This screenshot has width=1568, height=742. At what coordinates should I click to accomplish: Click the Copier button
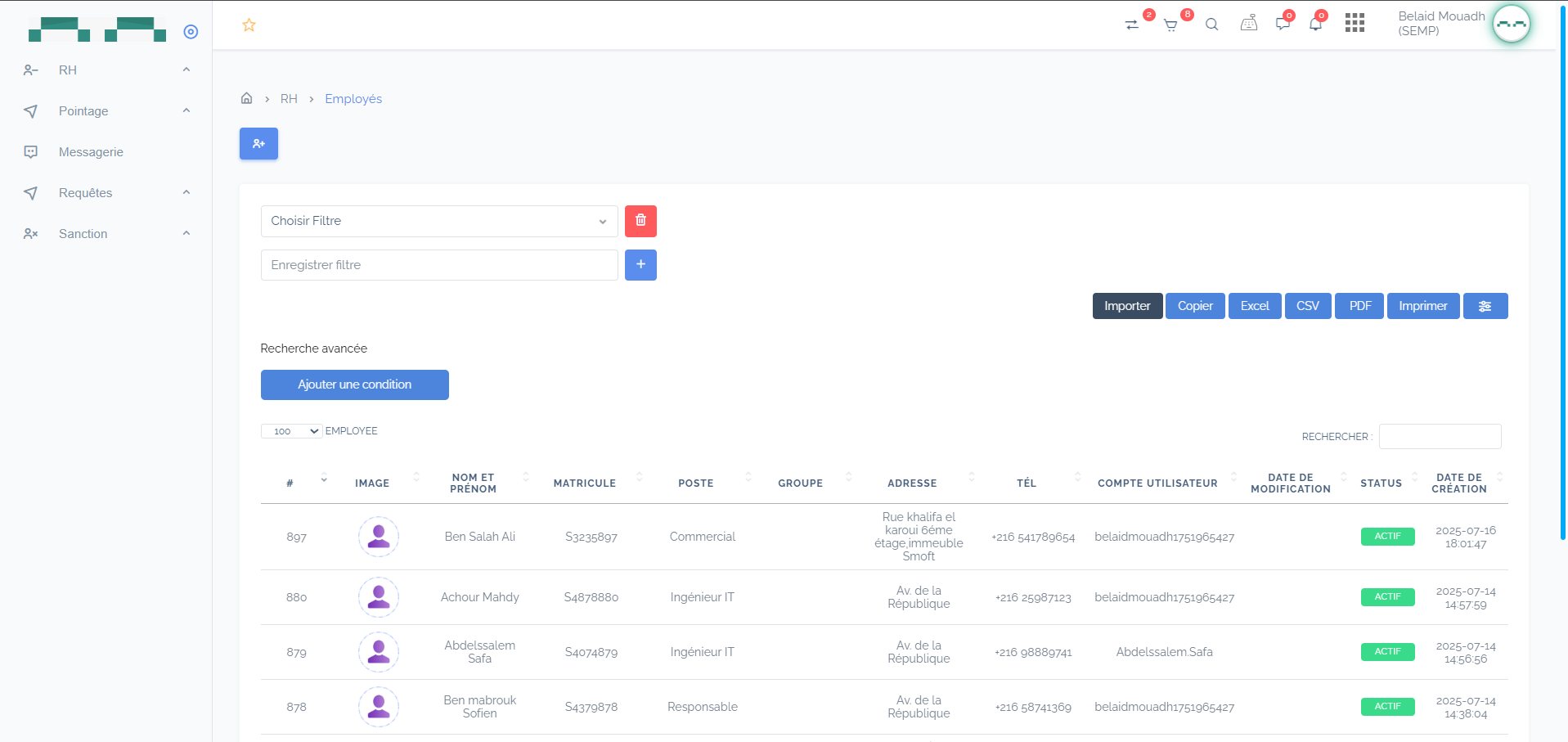pyautogui.click(x=1195, y=306)
